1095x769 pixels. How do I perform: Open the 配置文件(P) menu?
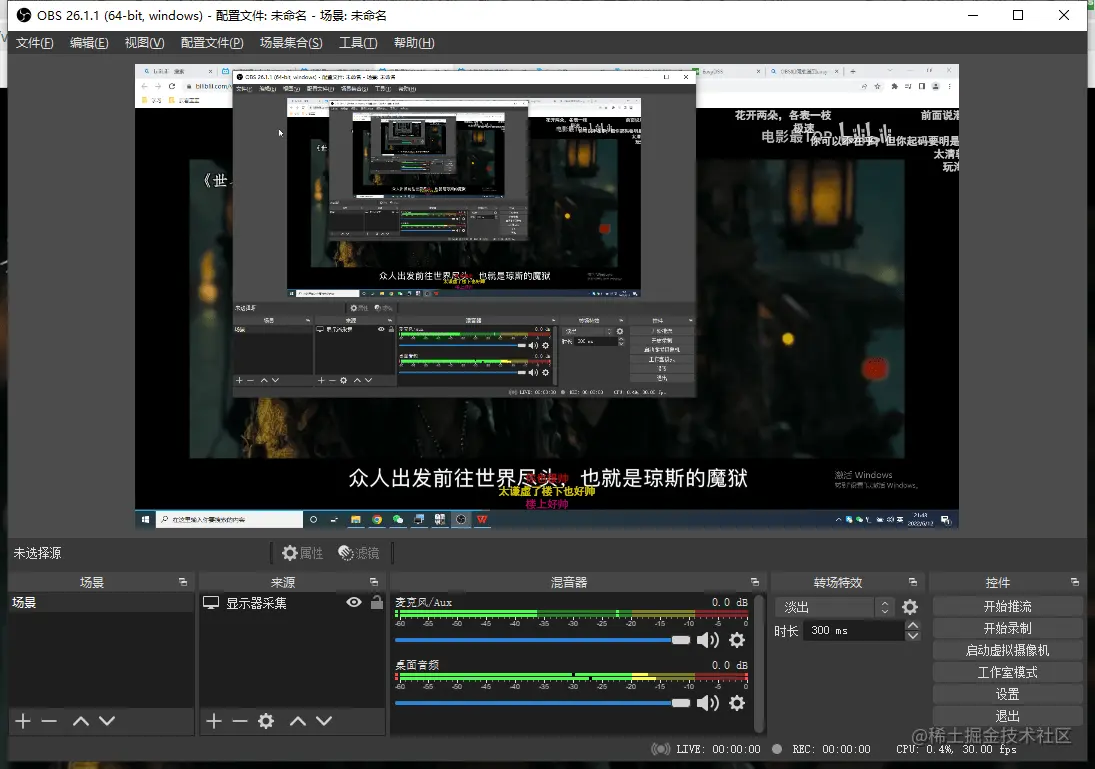pyautogui.click(x=212, y=43)
